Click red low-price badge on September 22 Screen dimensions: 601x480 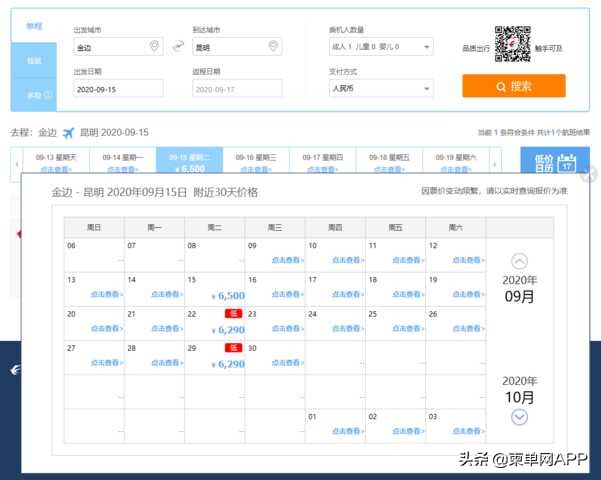pos(233,314)
